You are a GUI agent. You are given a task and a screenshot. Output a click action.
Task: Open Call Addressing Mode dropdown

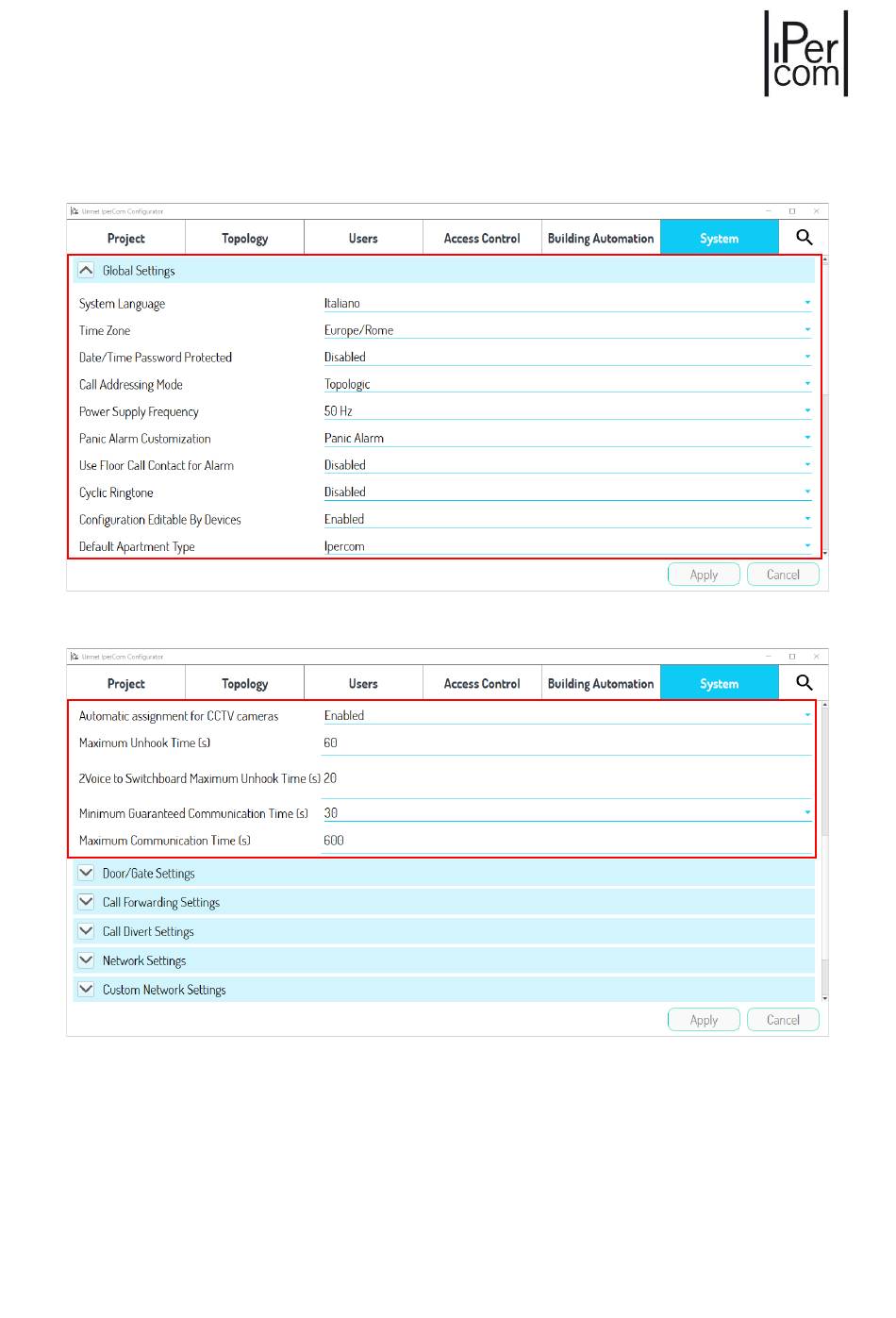(x=567, y=384)
